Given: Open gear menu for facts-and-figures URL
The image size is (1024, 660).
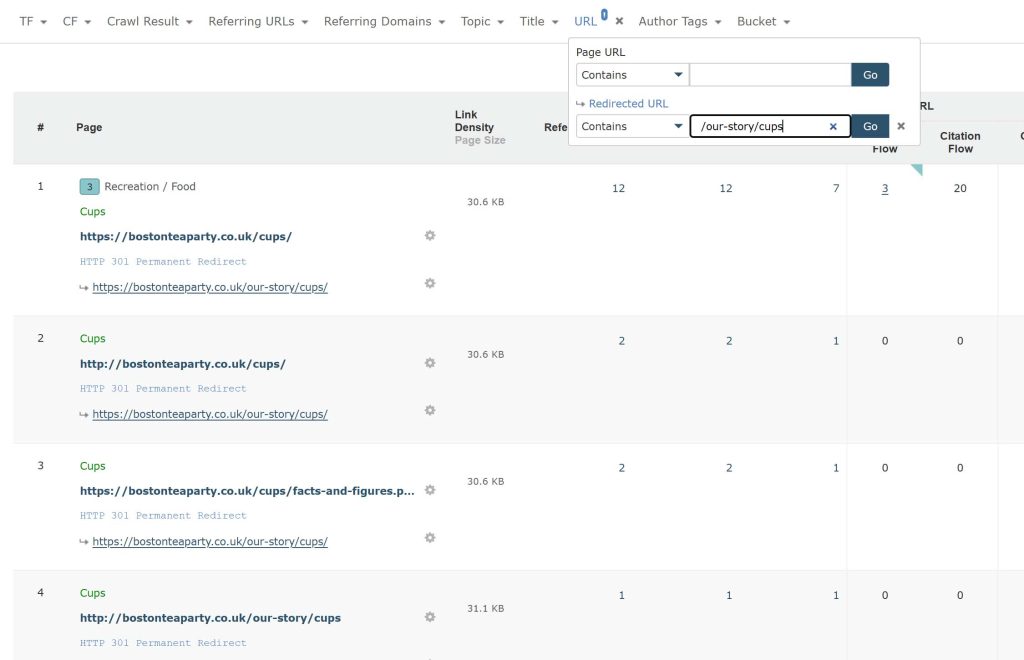Looking at the screenshot, I should (x=430, y=490).
